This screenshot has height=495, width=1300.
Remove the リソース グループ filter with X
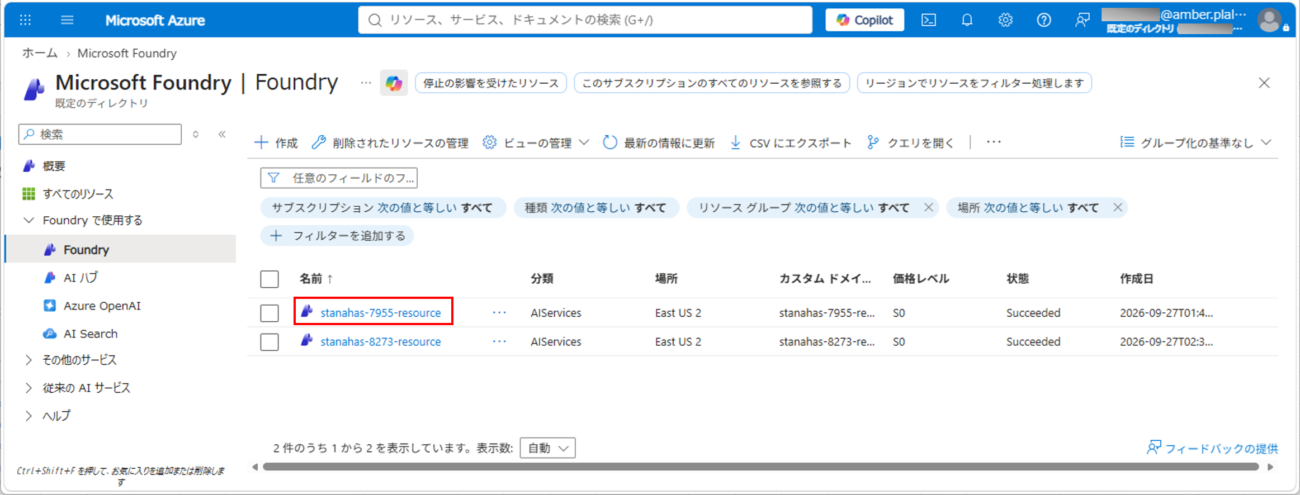928,208
